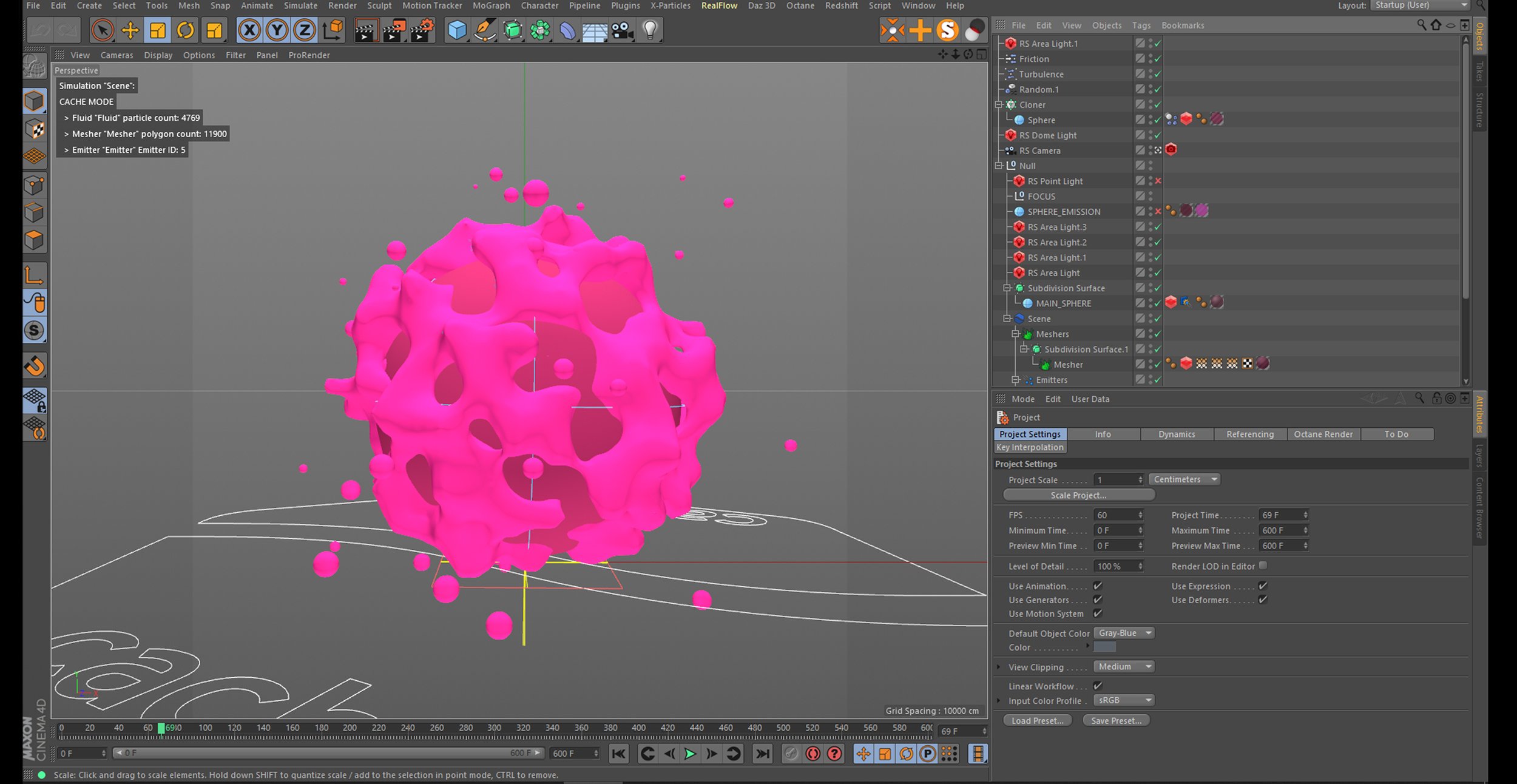This screenshot has height=784, width=1517.
Task: Add a light bulb object
Action: 650,30
